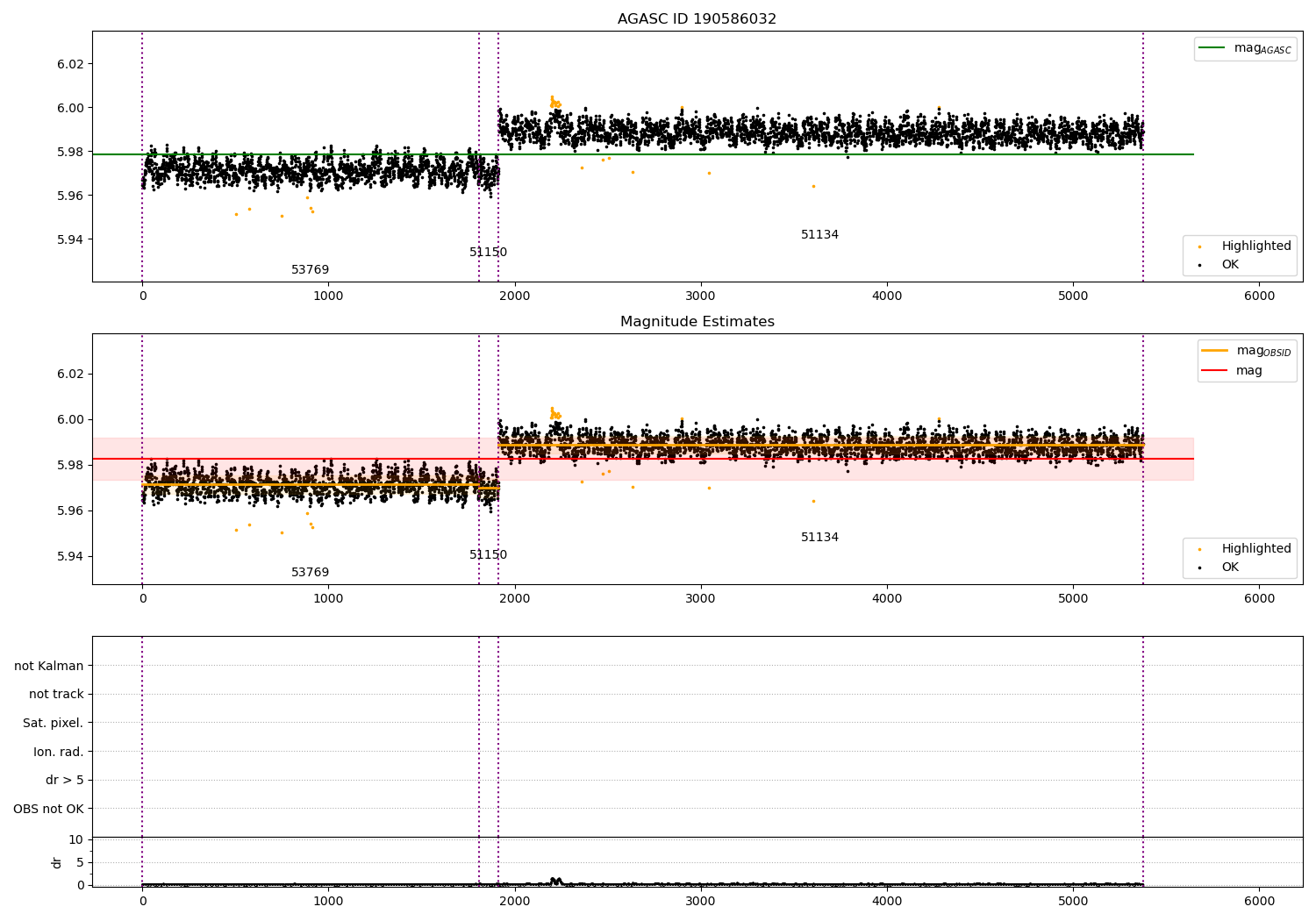
Task: Click the "Magnitude Estimates" plot title
Action: (x=697, y=322)
